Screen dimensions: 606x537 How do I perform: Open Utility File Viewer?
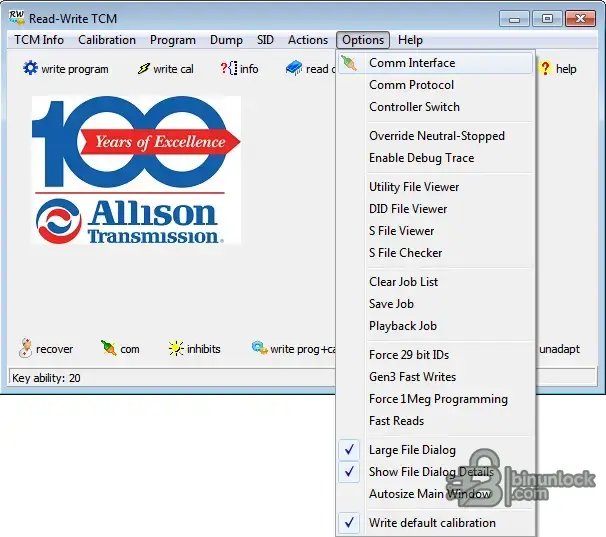pos(437,187)
